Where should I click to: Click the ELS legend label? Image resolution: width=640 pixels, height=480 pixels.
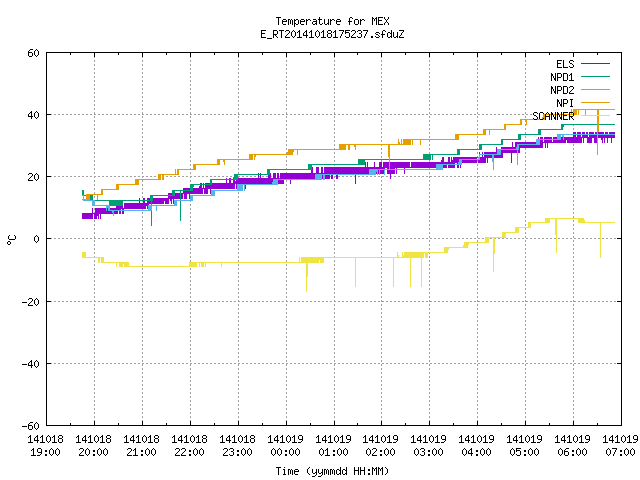pyautogui.click(x=565, y=64)
